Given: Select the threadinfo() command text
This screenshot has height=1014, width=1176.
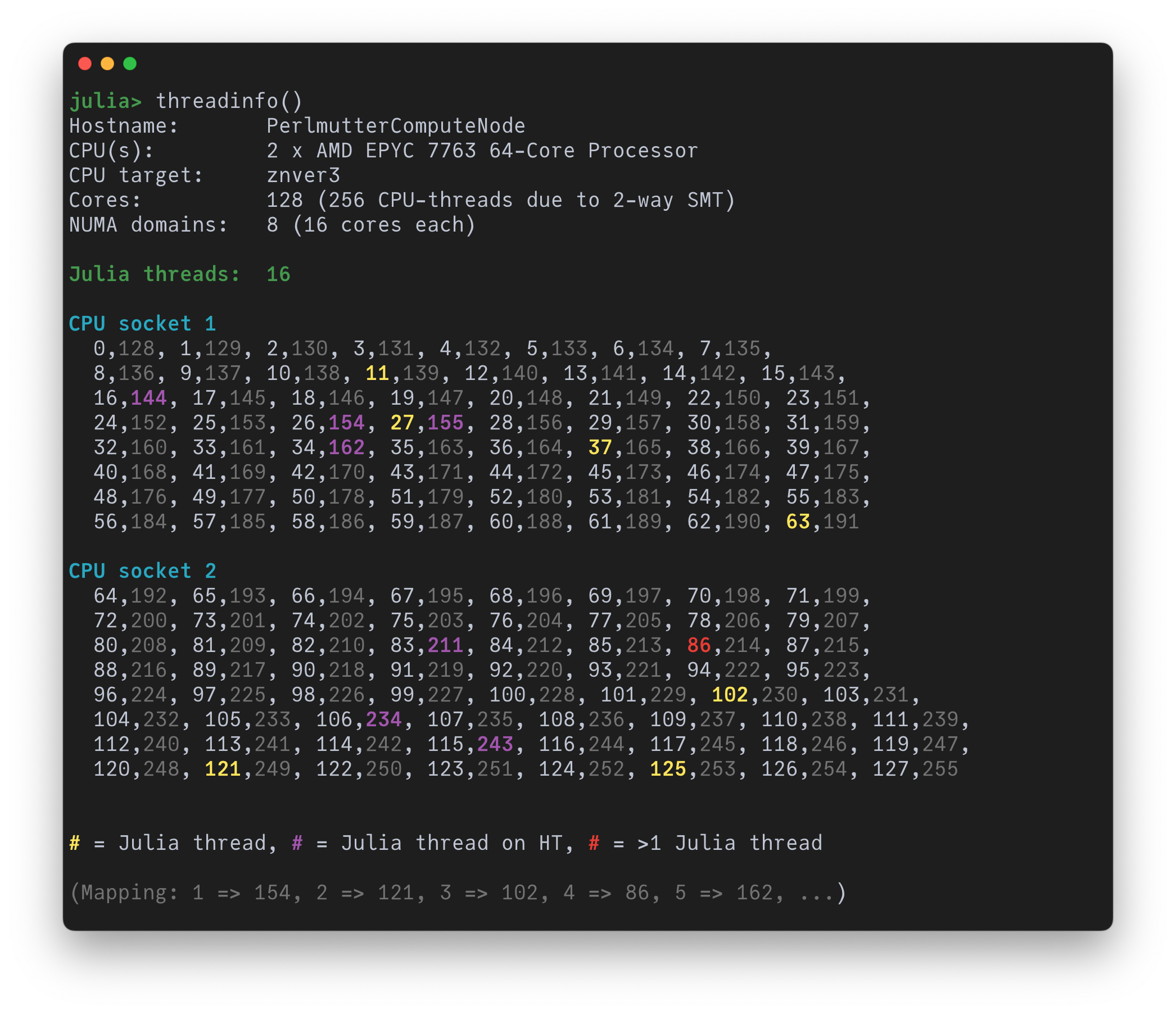Looking at the screenshot, I should [x=229, y=101].
